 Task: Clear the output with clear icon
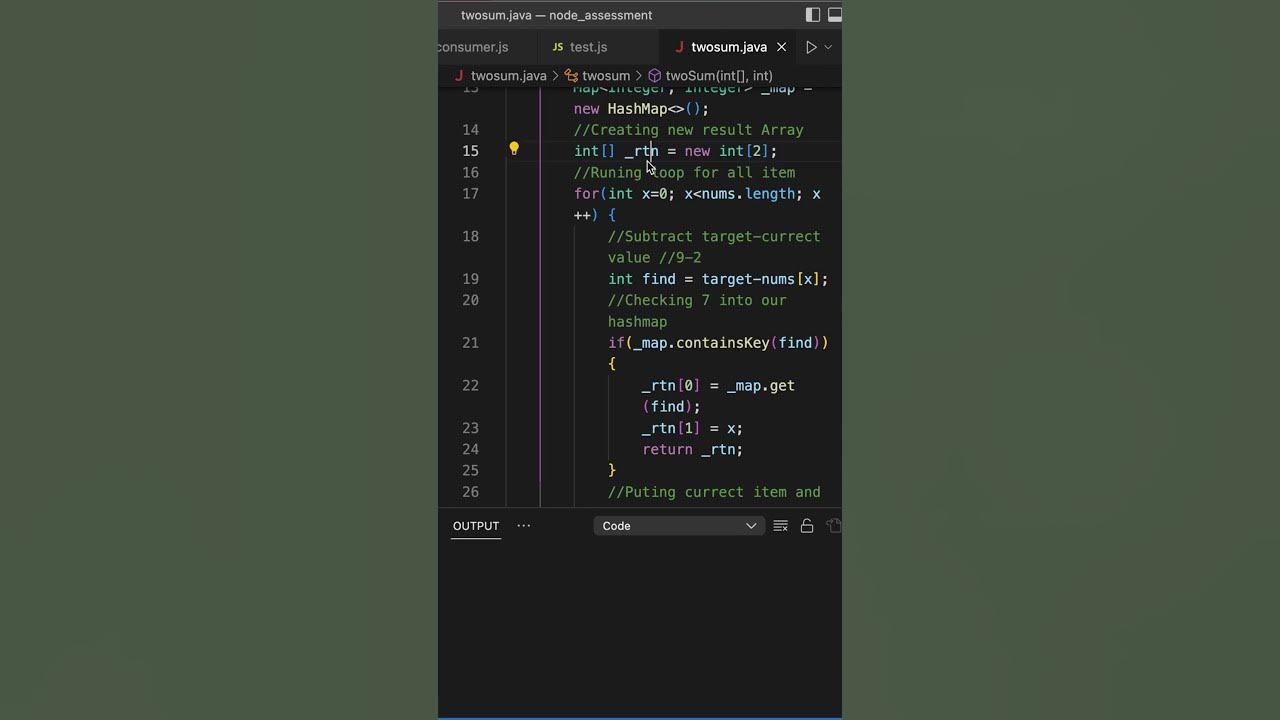click(781, 526)
